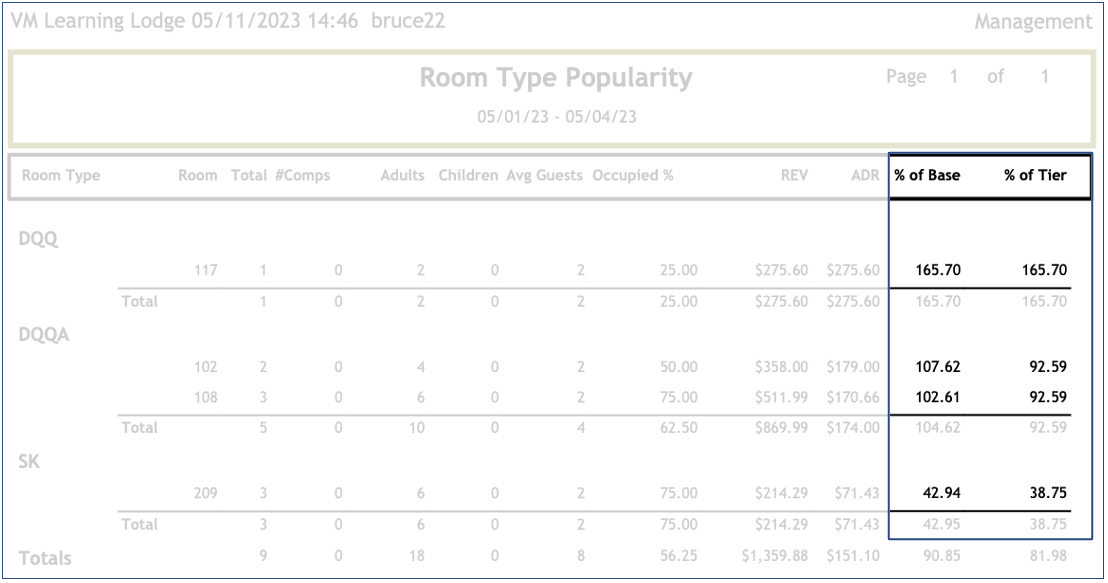1108x583 pixels.
Task: Select the DQQA room type group label
Action: pyautogui.click(x=44, y=335)
